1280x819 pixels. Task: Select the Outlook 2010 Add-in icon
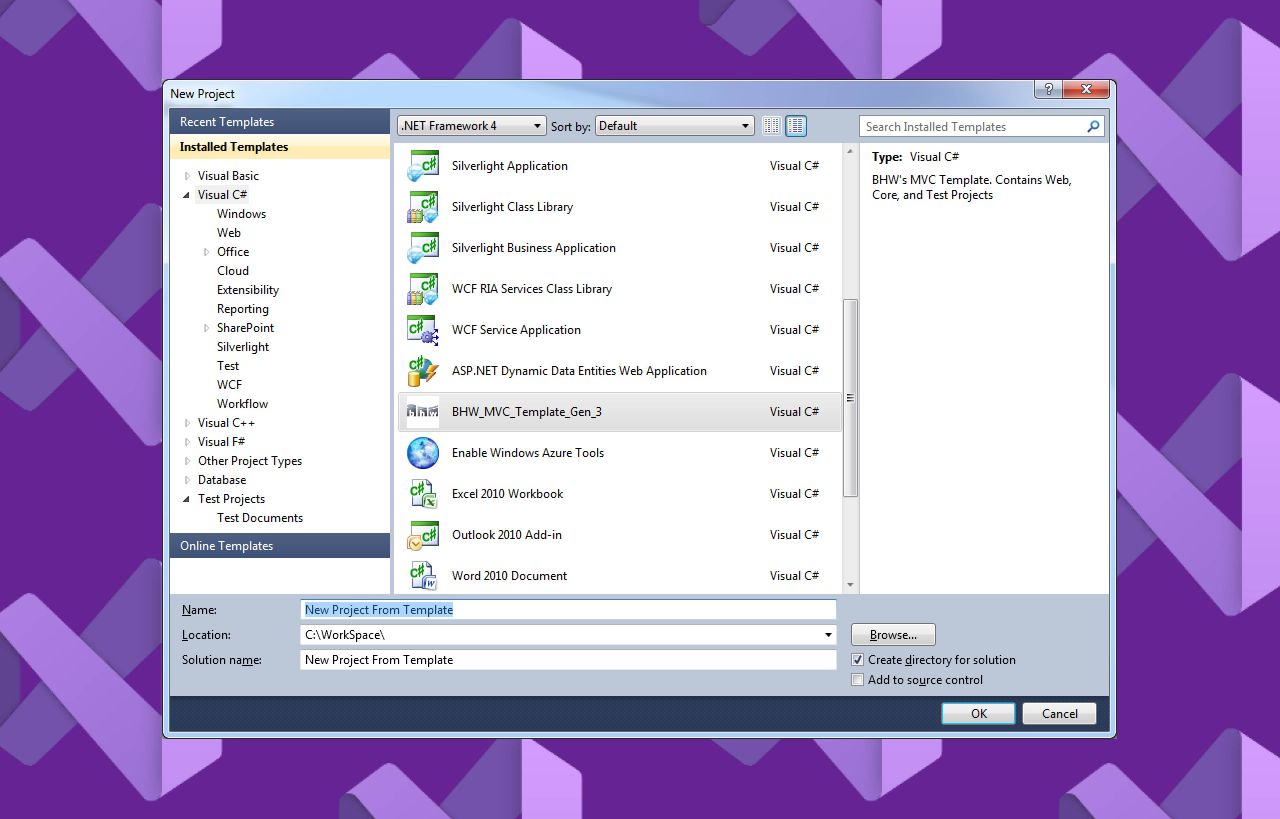coord(423,535)
